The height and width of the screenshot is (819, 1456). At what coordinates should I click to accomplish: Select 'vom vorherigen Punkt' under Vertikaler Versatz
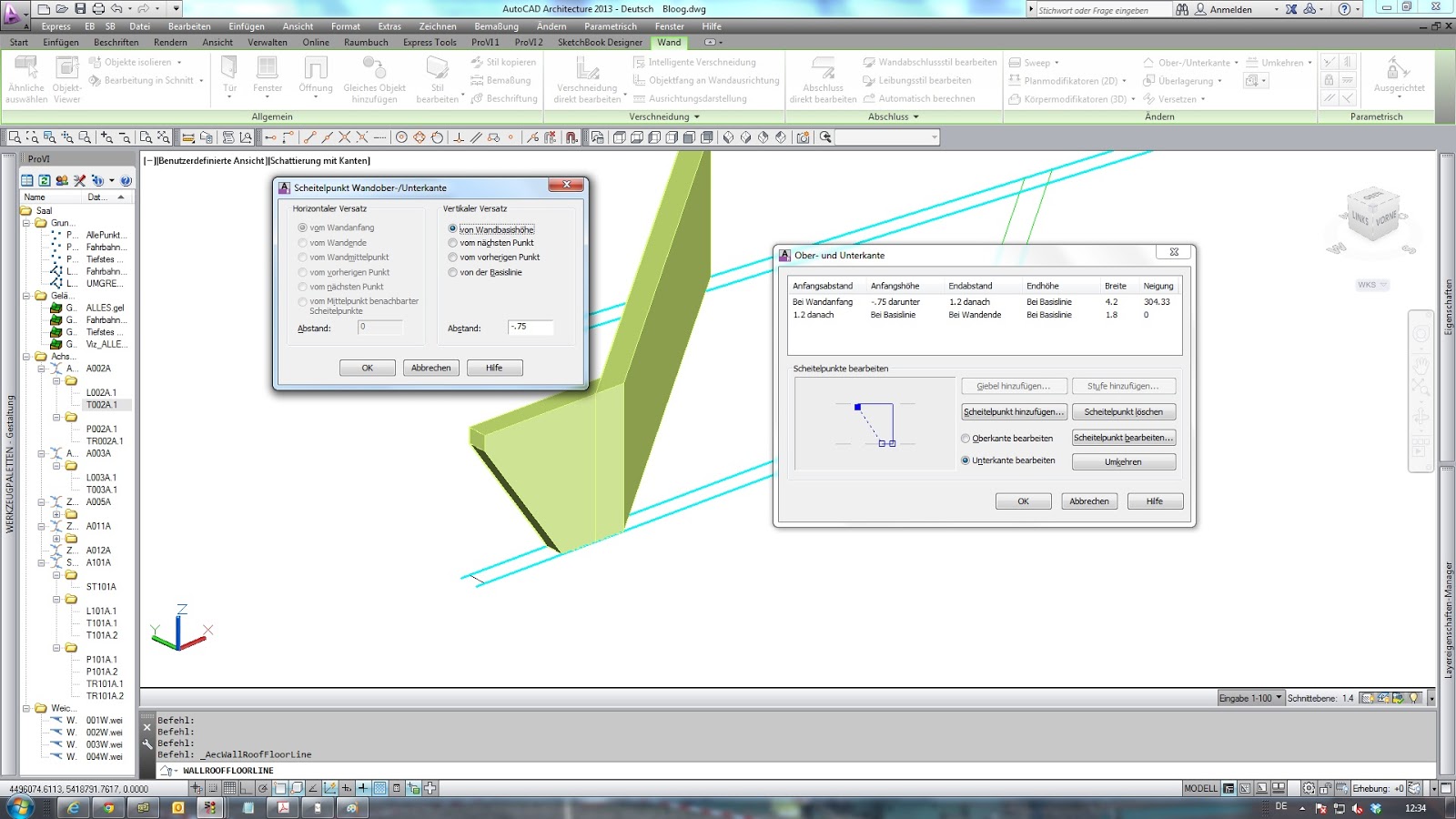click(452, 258)
